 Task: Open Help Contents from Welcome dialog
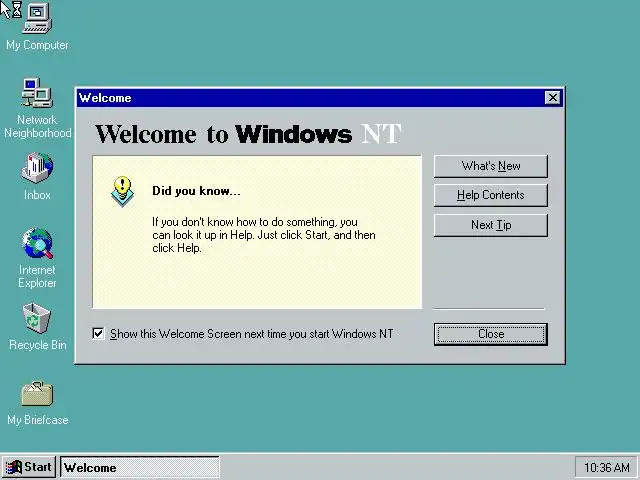(x=491, y=195)
